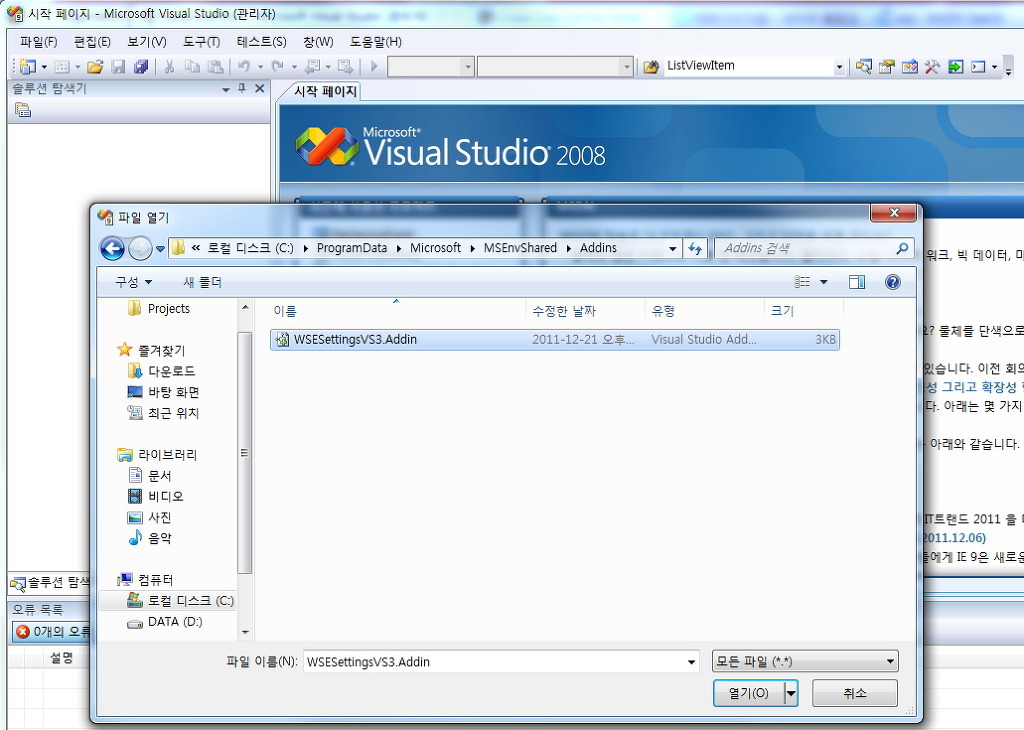1024x730 pixels.
Task: Open the Object Browser toolbar icon
Action: (910, 66)
